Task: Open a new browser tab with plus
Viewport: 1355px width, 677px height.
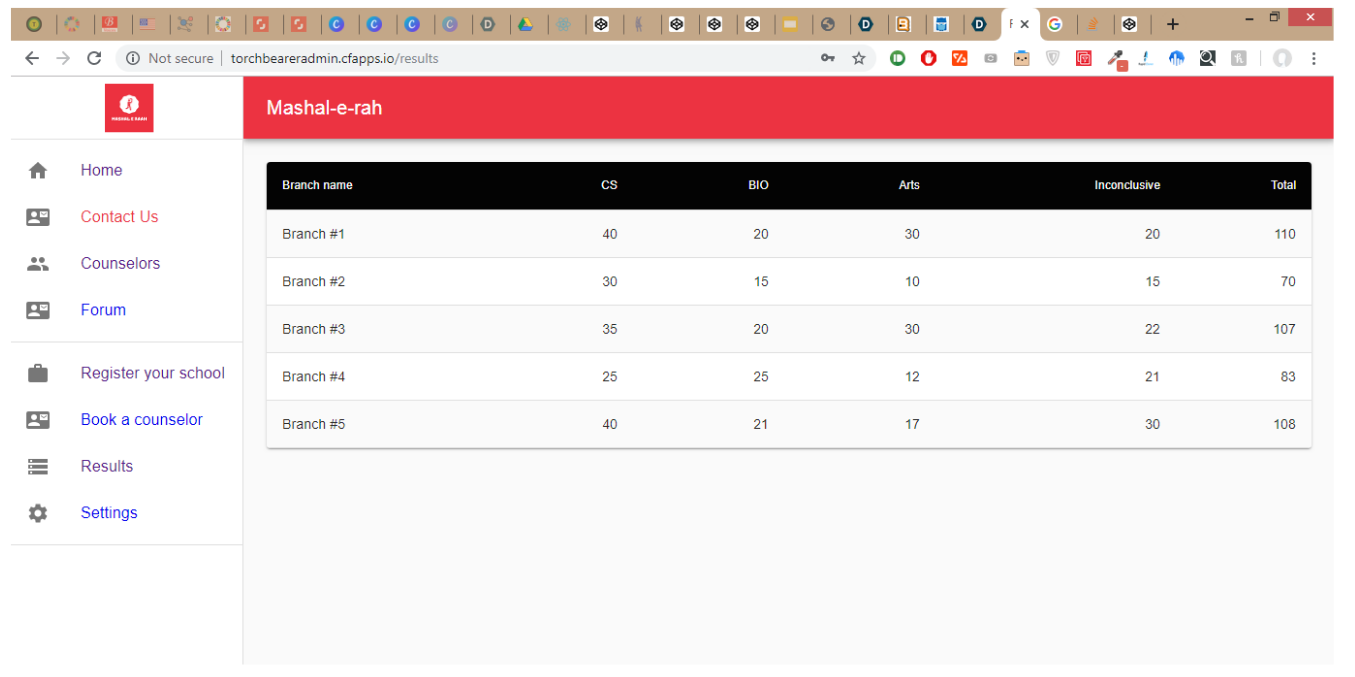Action: click(1173, 24)
